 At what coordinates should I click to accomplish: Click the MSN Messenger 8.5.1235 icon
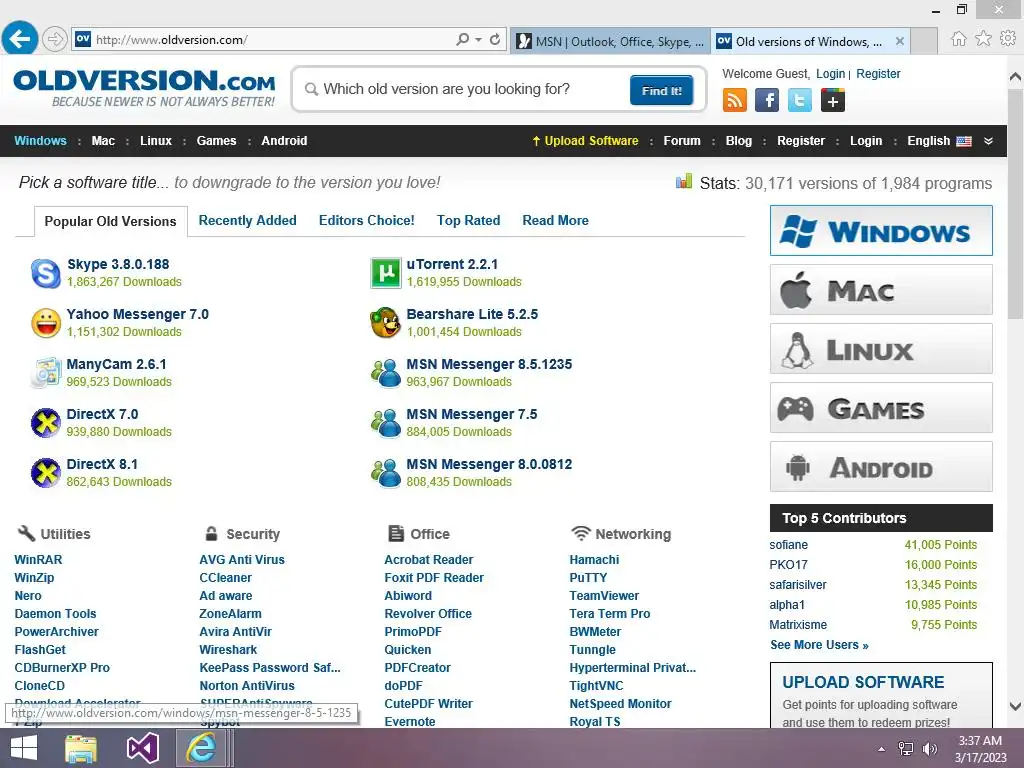coord(386,373)
